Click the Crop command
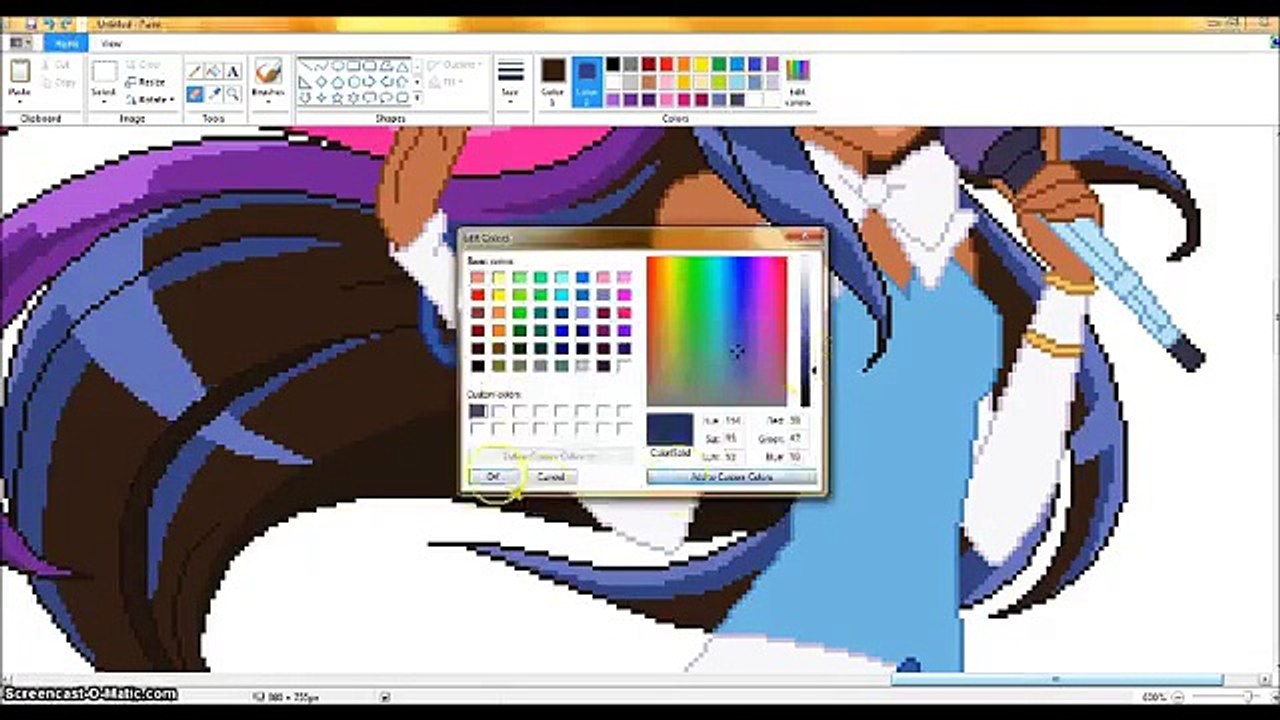Screen dimensions: 1280x720 coord(143,65)
